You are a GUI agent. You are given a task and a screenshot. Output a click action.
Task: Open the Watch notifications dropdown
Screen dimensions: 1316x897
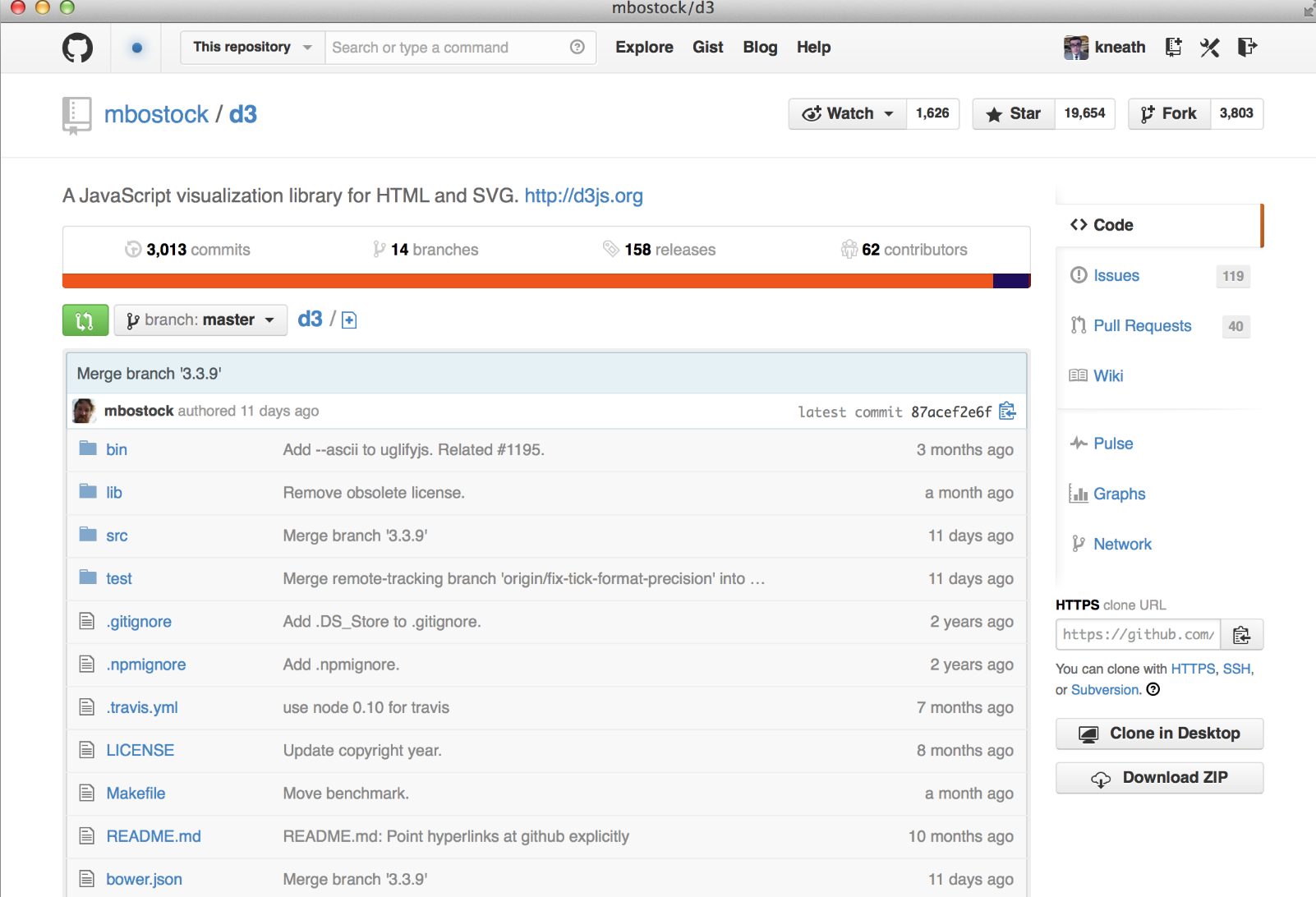tap(848, 113)
